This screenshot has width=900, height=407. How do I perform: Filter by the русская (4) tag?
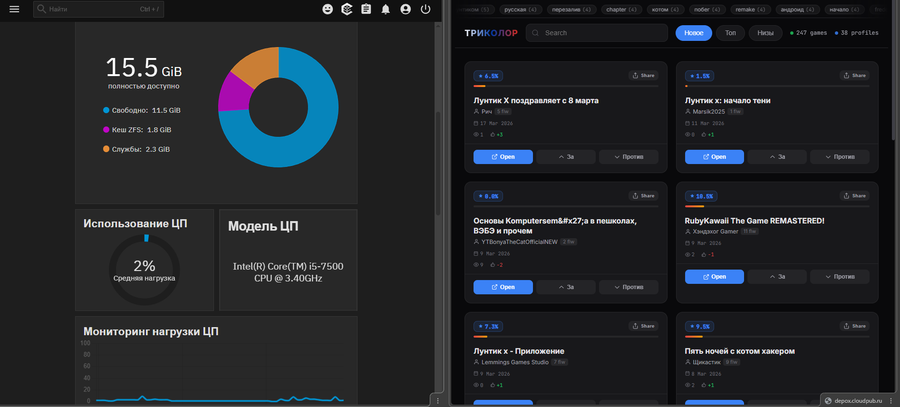(520, 10)
